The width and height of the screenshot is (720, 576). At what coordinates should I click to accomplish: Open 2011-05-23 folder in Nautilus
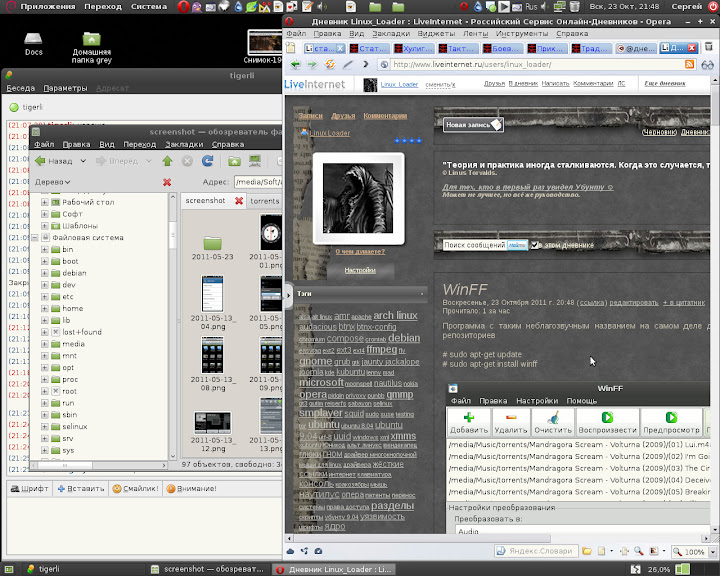click(x=213, y=247)
